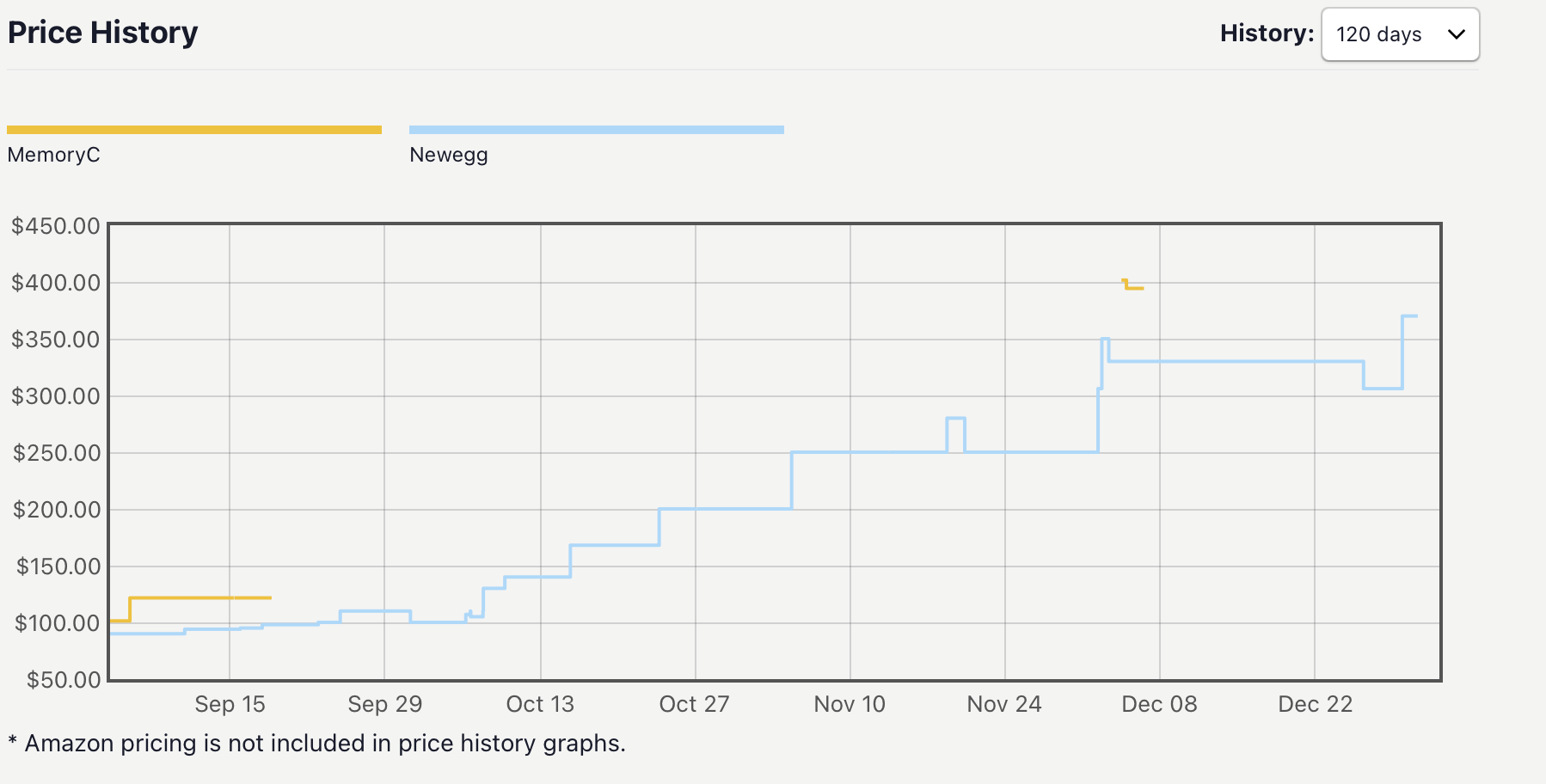This screenshot has width=1546, height=784.
Task: Click the Sep 15 date axis label
Action: click(x=230, y=704)
